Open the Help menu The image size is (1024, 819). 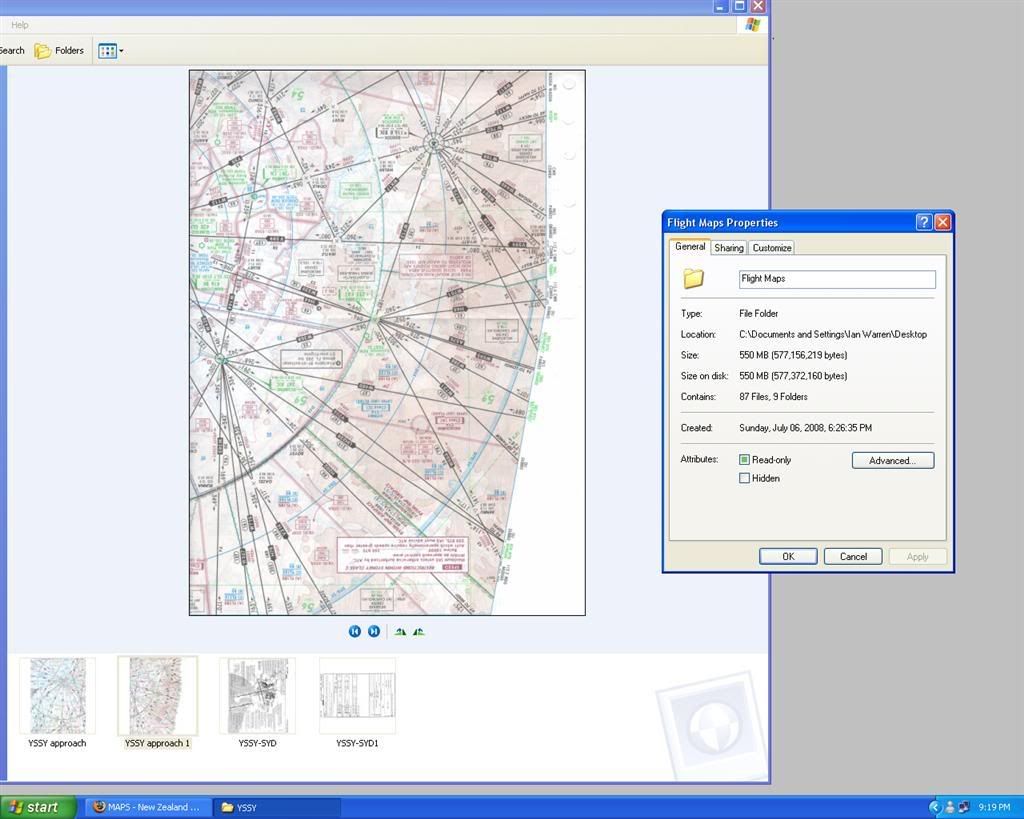(19, 25)
